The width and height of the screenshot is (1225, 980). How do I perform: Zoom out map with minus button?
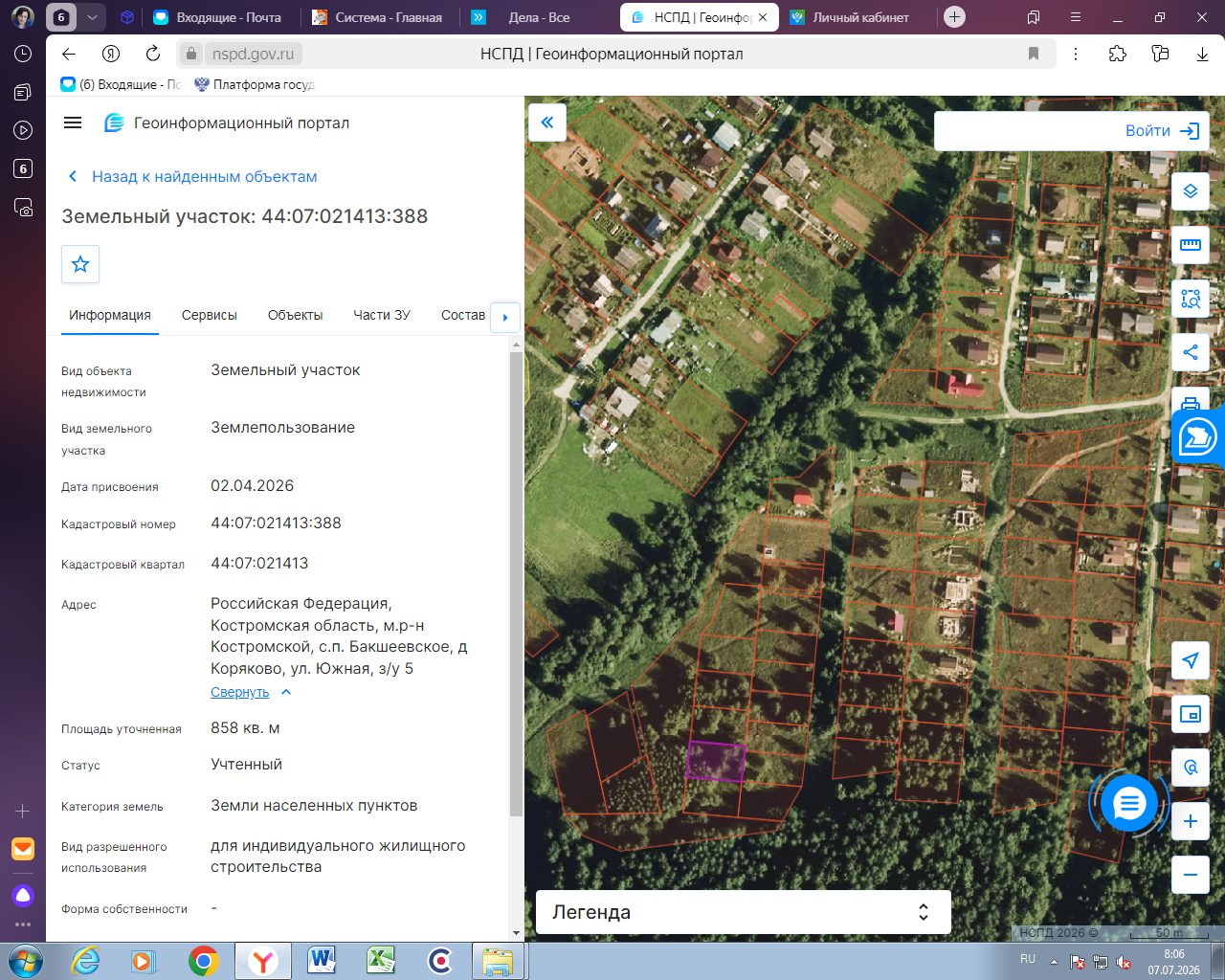[1191, 875]
